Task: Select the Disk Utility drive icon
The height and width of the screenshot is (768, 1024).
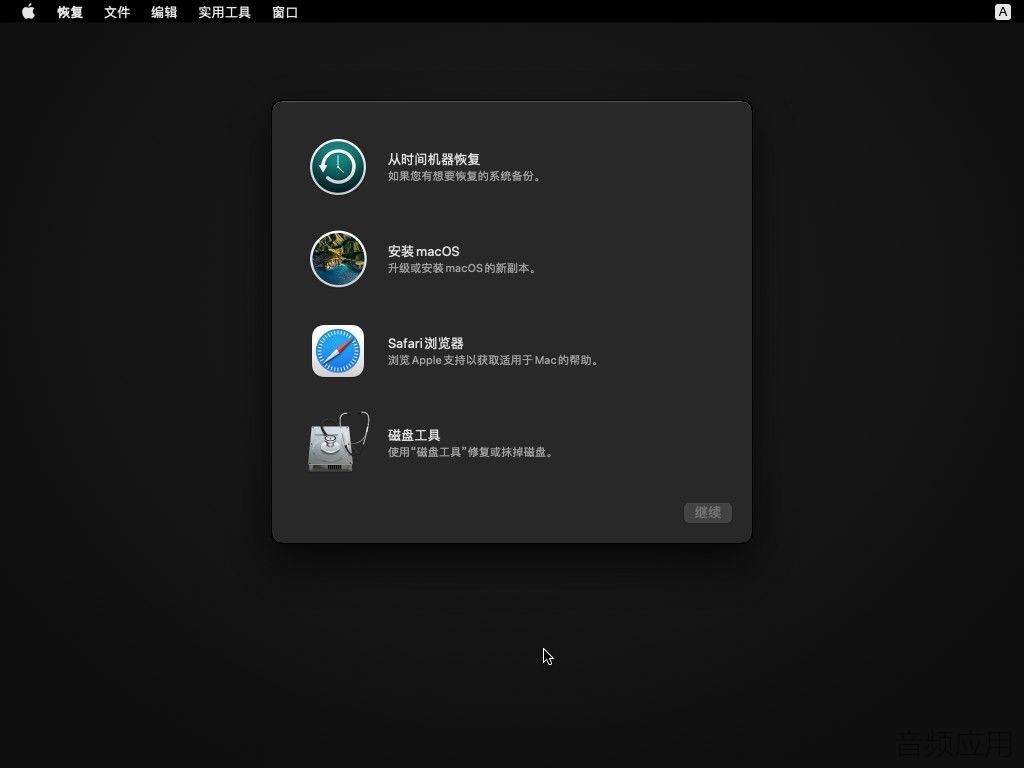Action: pyautogui.click(x=338, y=441)
